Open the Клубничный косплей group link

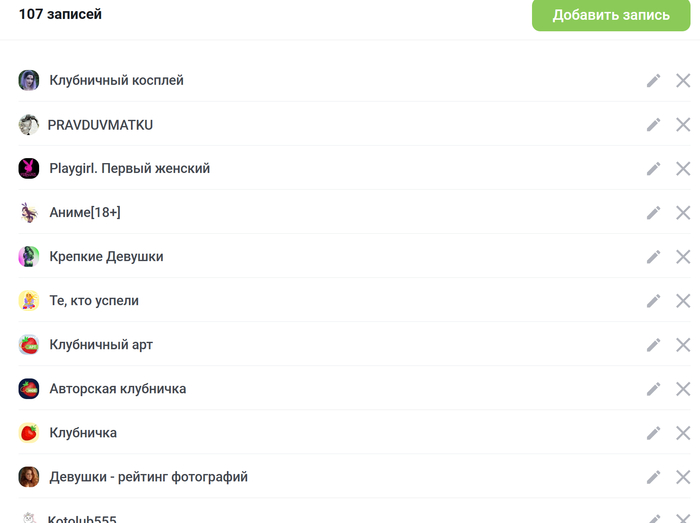[x=117, y=80]
